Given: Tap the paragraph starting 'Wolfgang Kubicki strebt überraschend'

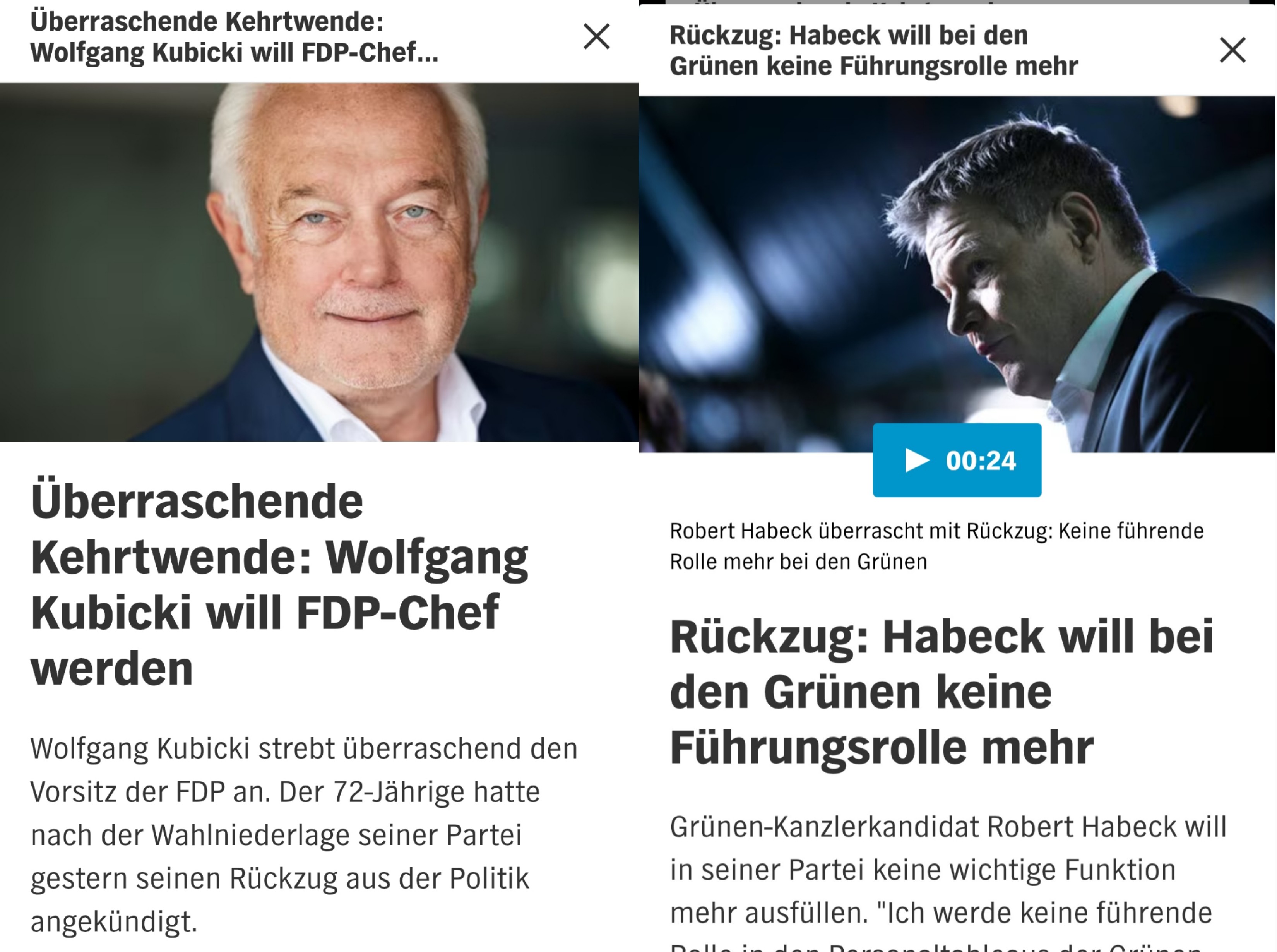Looking at the screenshot, I should [x=304, y=834].
